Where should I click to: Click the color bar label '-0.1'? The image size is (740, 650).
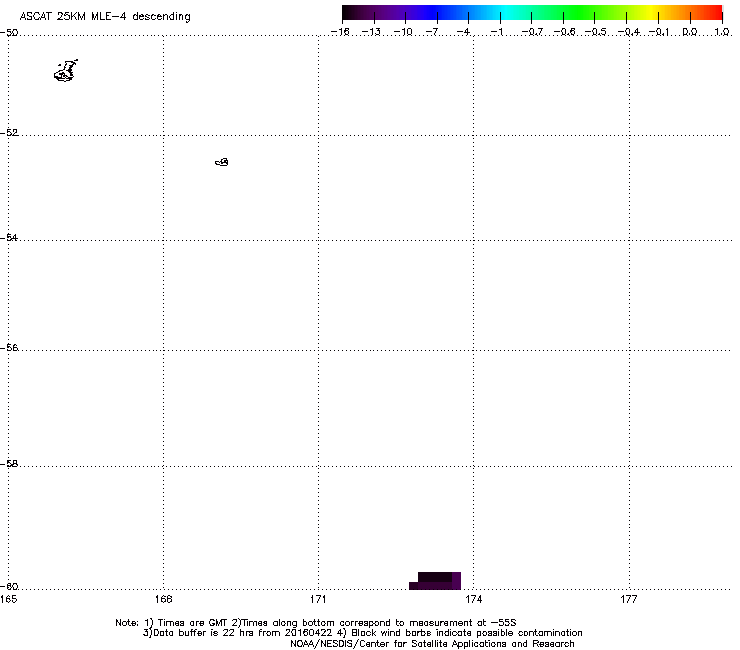click(x=659, y=32)
